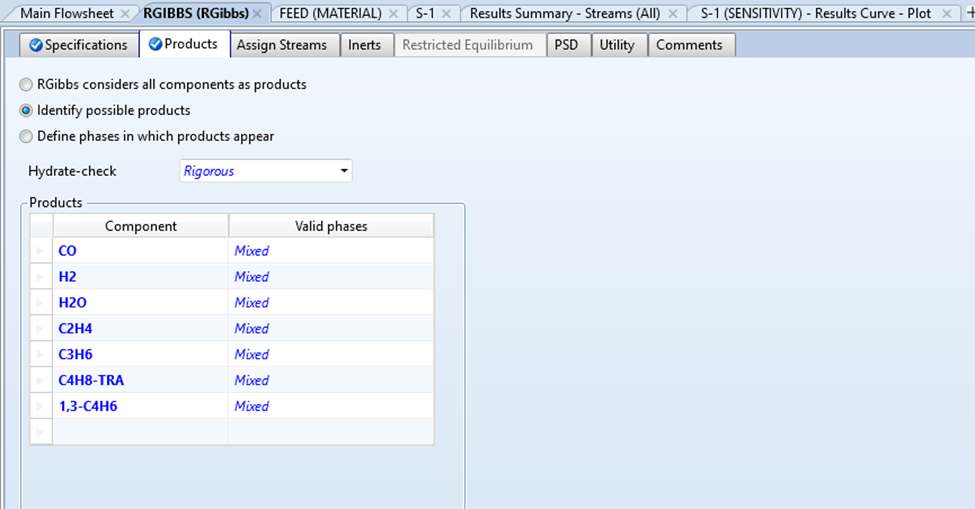Select Define phases in which products appear
The height and width of the screenshot is (509, 975).
[x=26, y=137]
